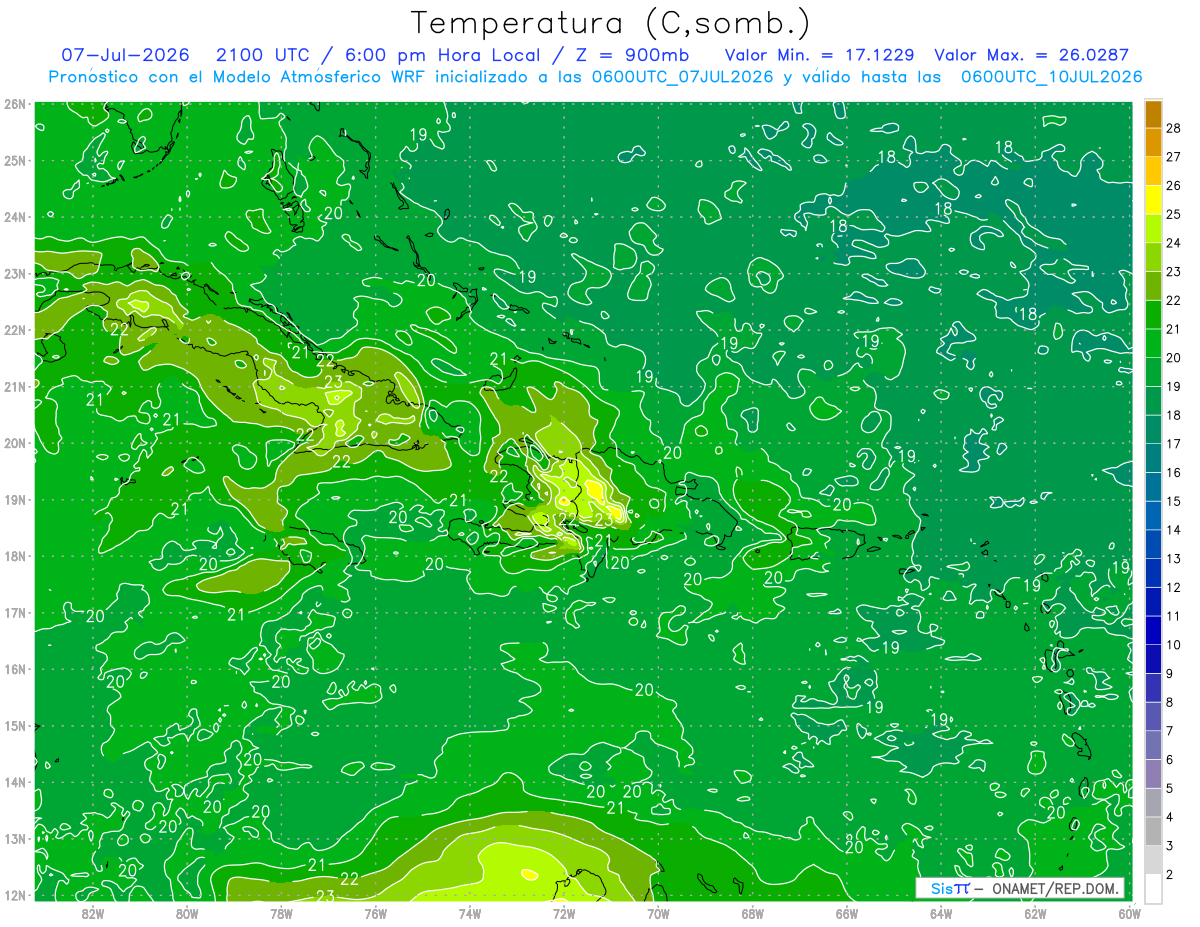The image size is (1200, 927).
Task: Click the color scale label "15"
Action: [x=1173, y=501]
